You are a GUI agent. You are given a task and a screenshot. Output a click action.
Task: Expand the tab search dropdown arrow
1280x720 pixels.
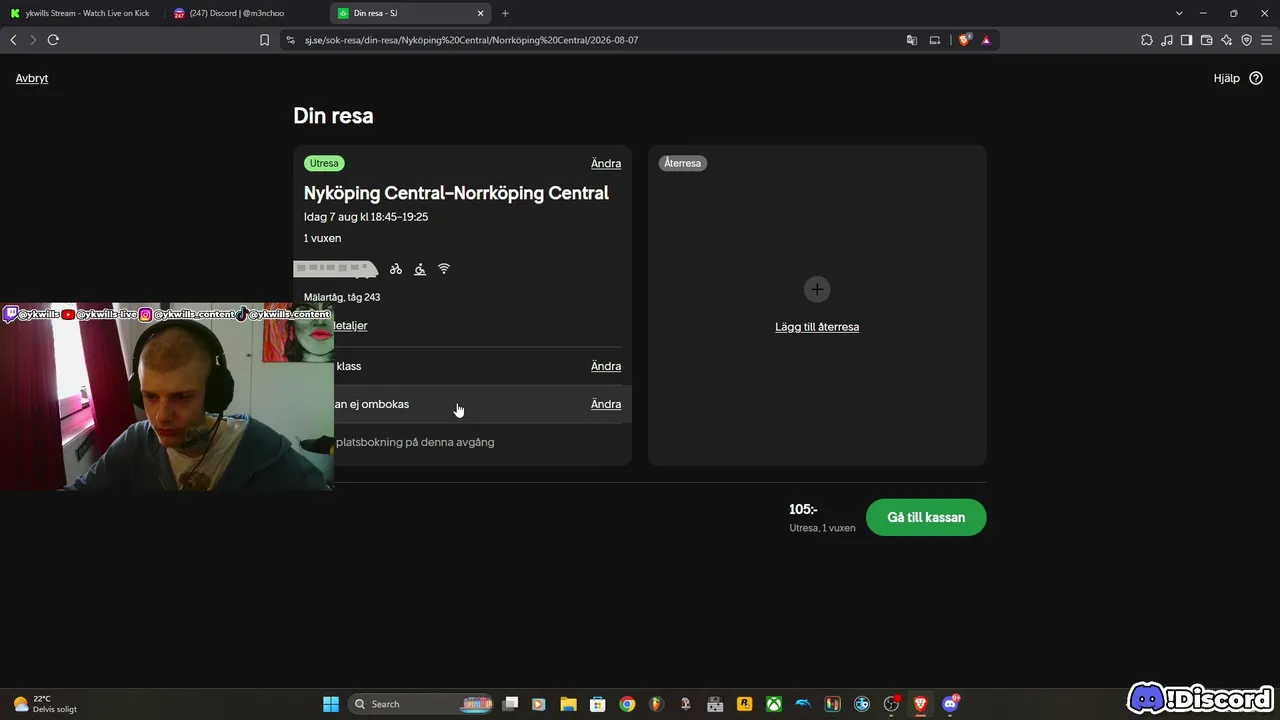pos(1179,13)
